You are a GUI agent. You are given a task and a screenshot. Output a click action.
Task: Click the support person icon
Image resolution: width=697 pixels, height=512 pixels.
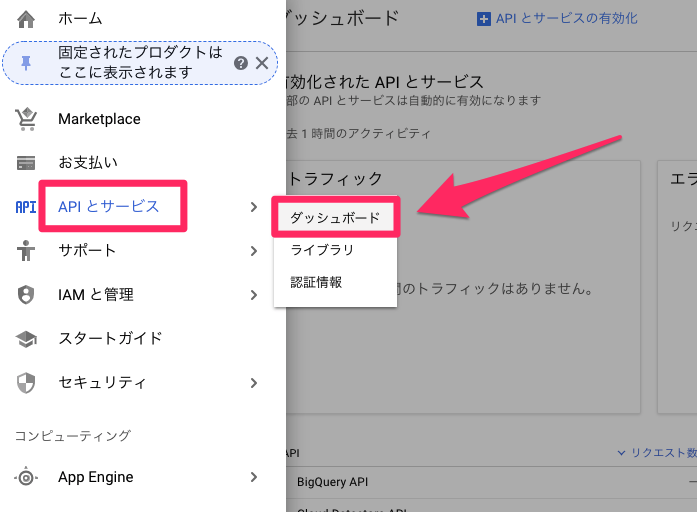(26, 251)
